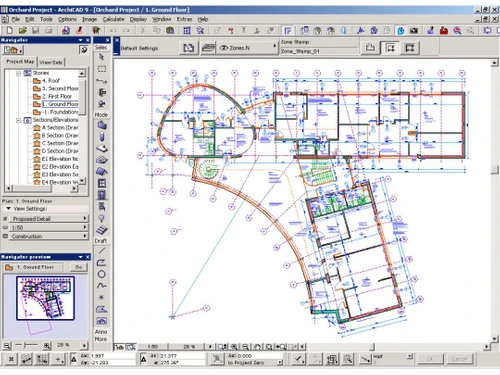Click the red toolbox icon in top toolbar
The image size is (500, 375).
(444, 31)
